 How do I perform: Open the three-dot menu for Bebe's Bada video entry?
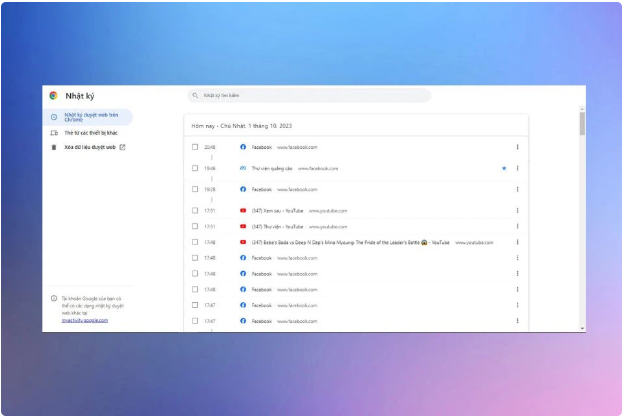tap(517, 242)
